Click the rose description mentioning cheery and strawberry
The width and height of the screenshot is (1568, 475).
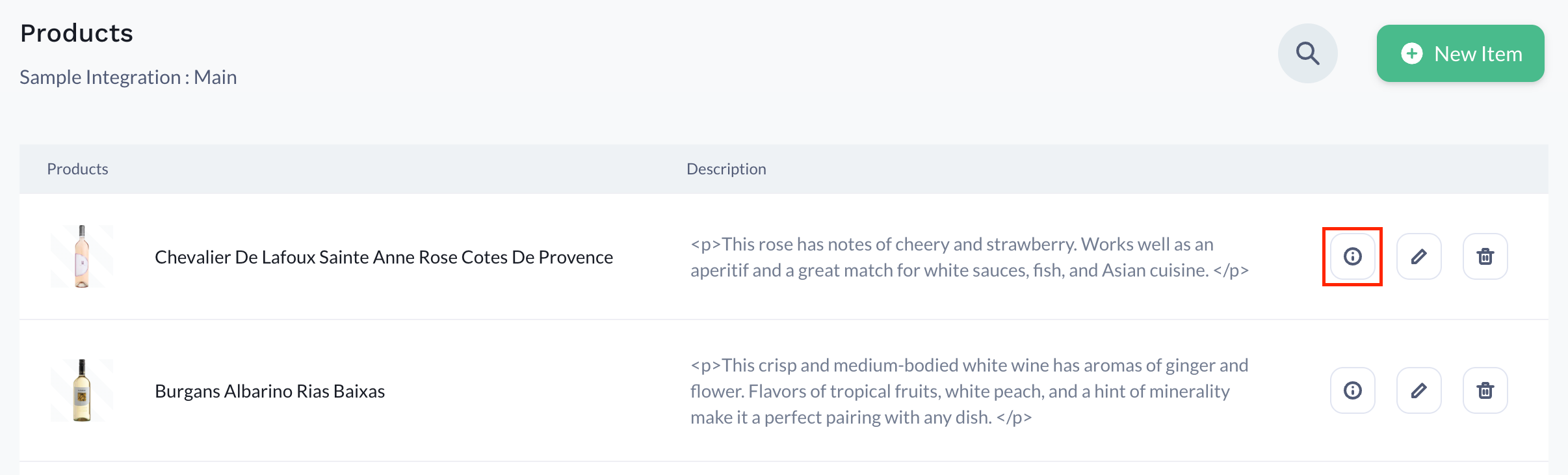tap(969, 257)
